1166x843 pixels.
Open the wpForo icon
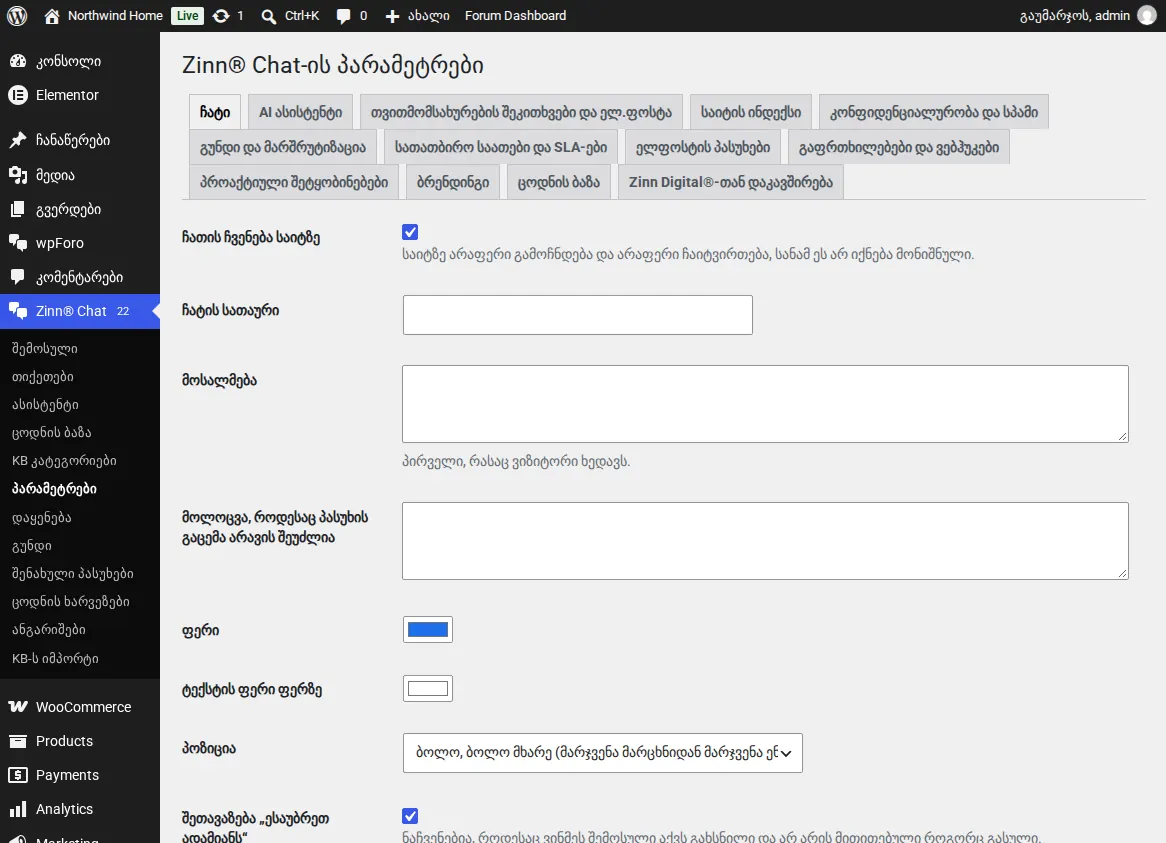(x=18, y=243)
